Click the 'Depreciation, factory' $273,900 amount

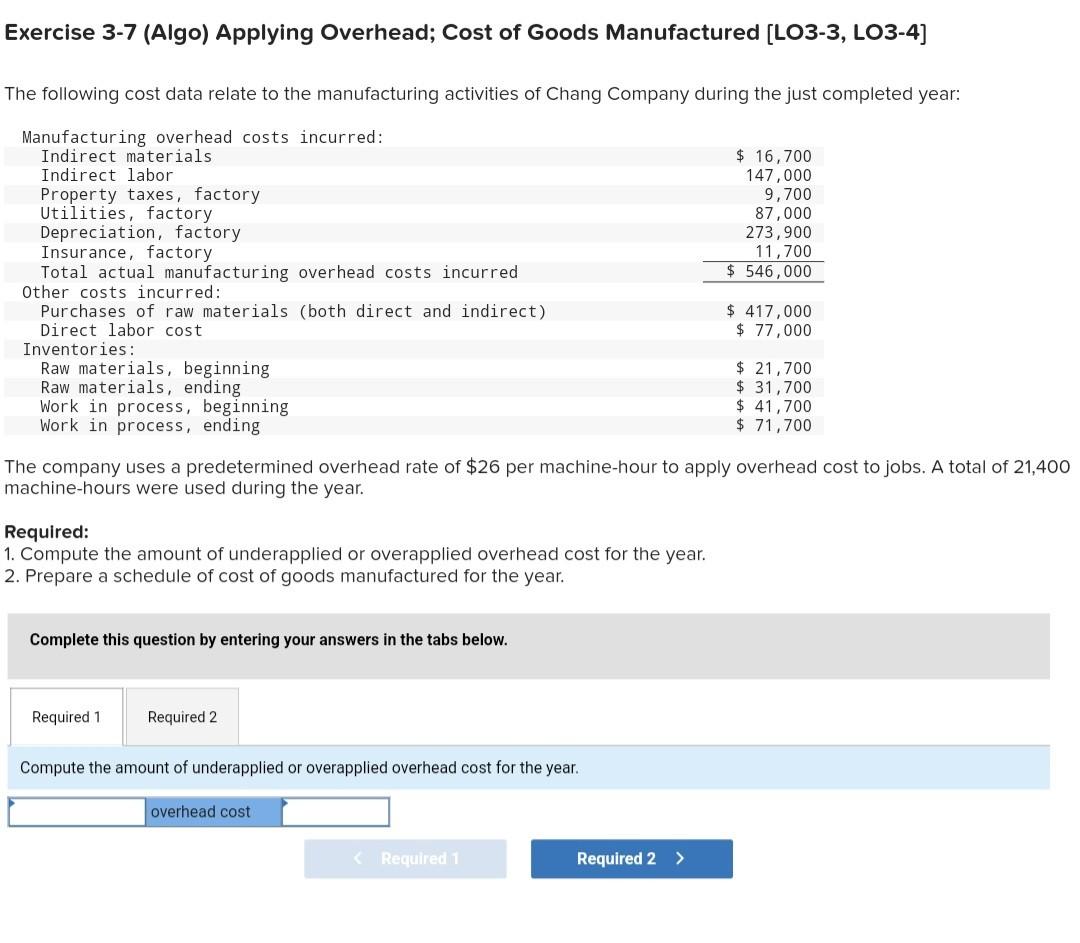tap(786, 232)
